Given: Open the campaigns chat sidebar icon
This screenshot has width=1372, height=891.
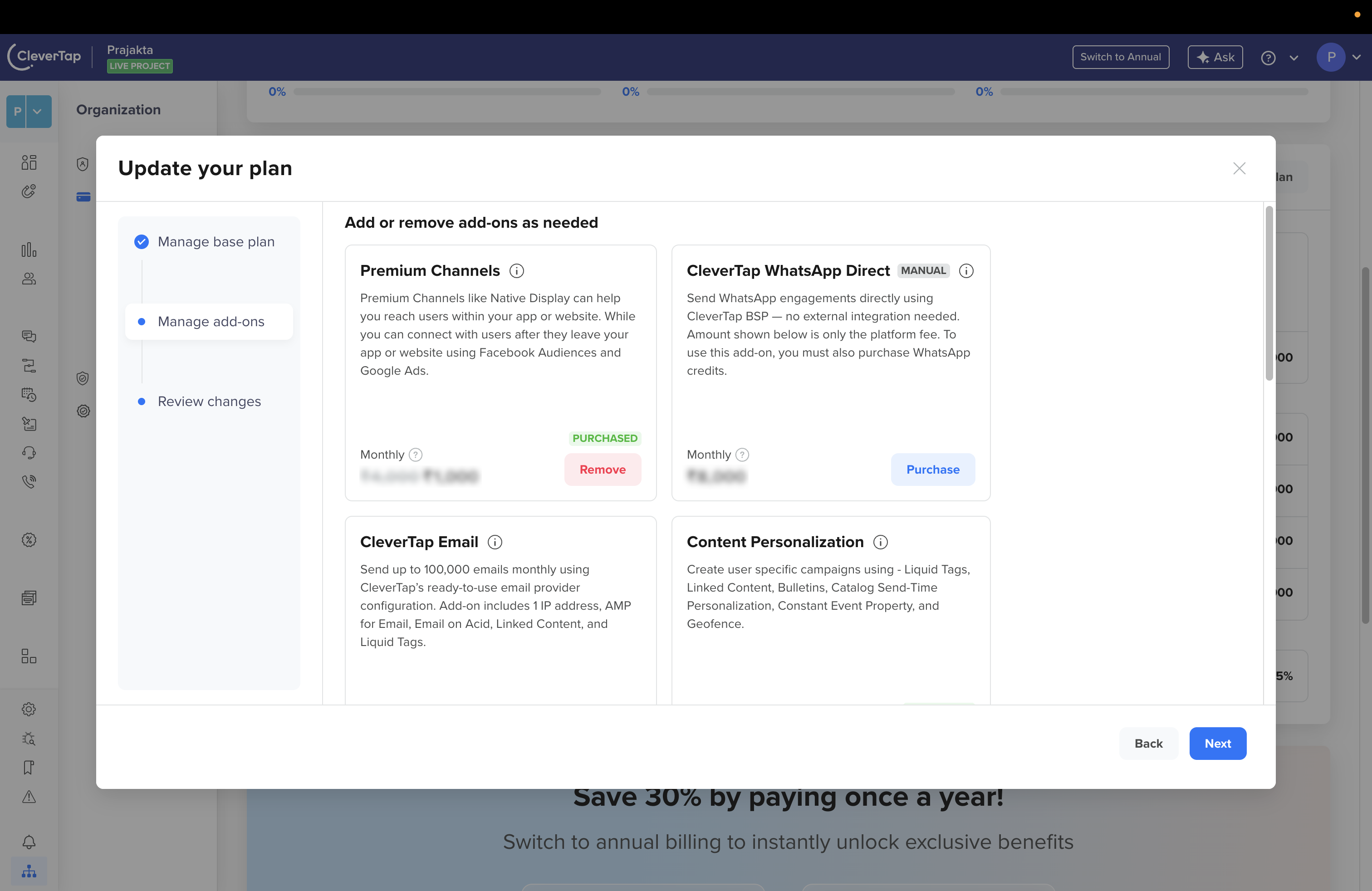Looking at the screenshot, I should (x=29, y=336).
